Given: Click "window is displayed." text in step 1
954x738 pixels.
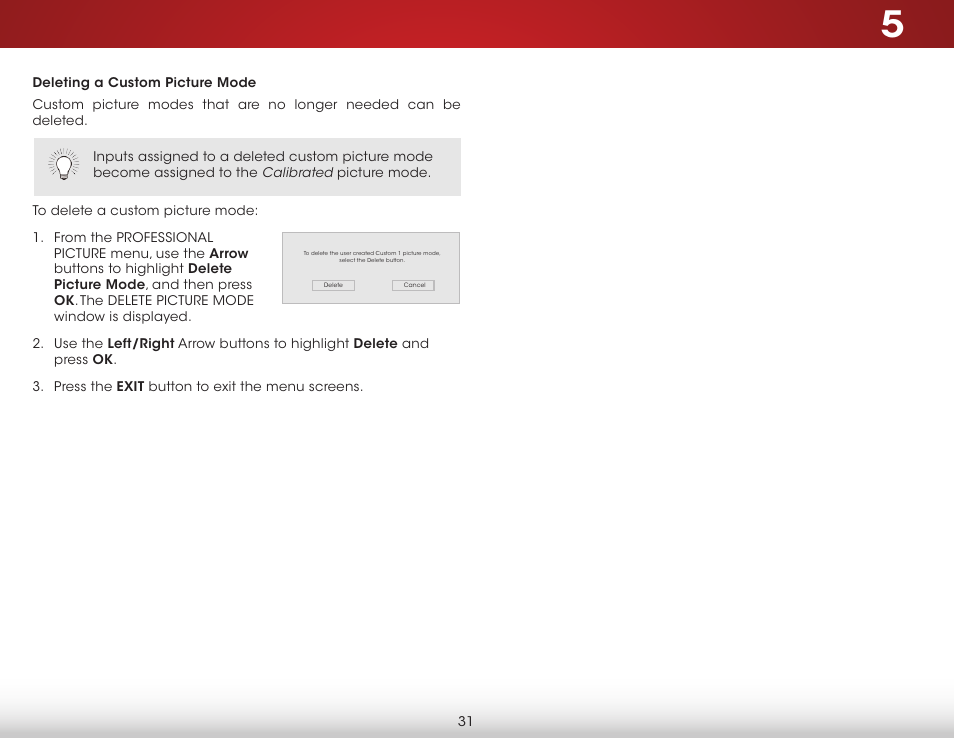Looking at the screenshot, I should [122, 316].
